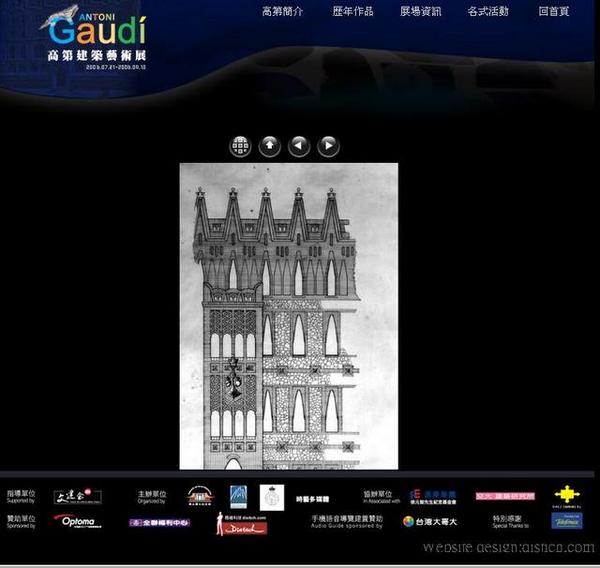Click the red Distech sponsor logo
The height and width of the screenshot is (568, 600).
(242, 524)
